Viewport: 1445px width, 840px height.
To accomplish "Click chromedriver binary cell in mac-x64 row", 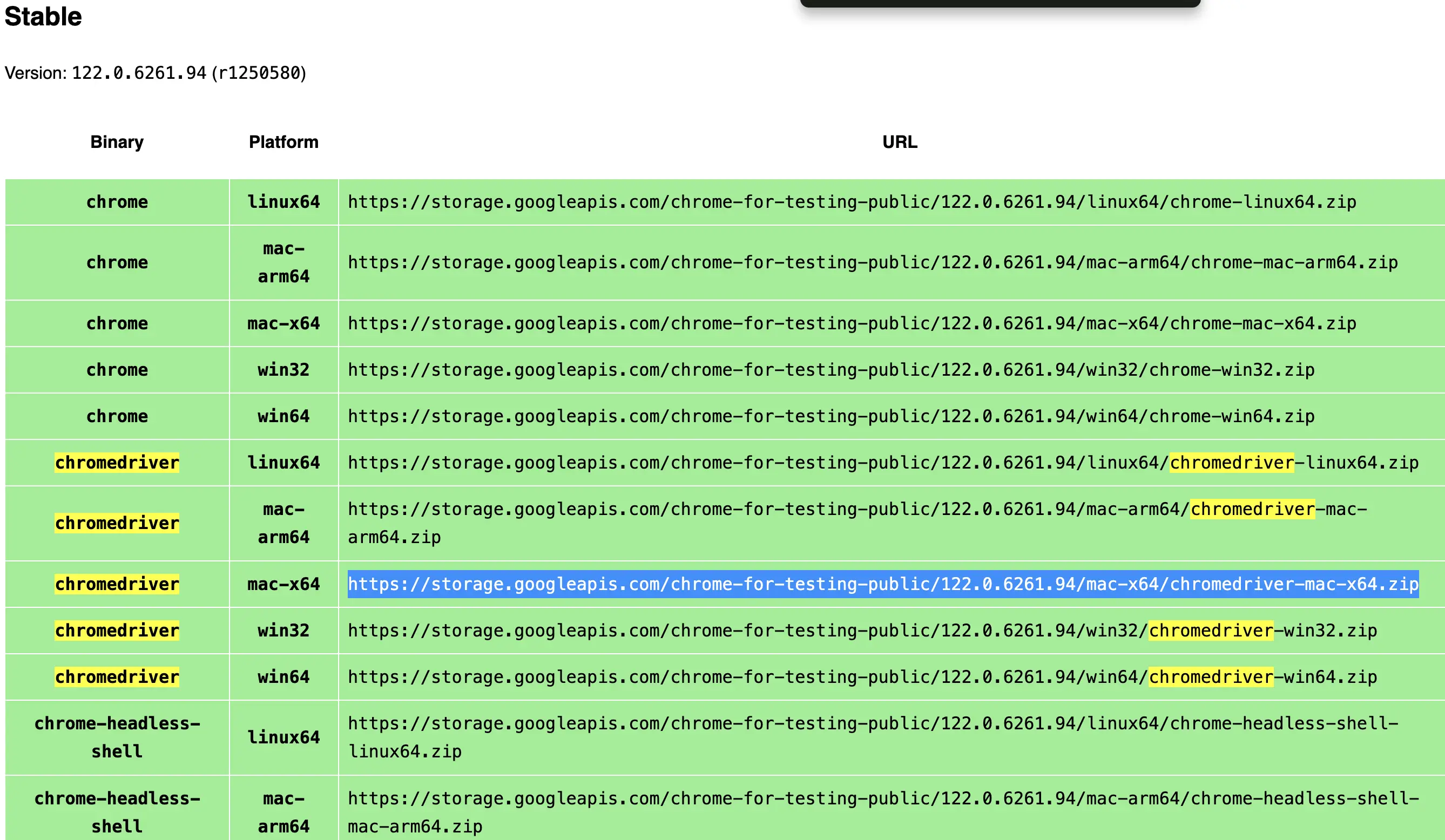I will 117,584.
